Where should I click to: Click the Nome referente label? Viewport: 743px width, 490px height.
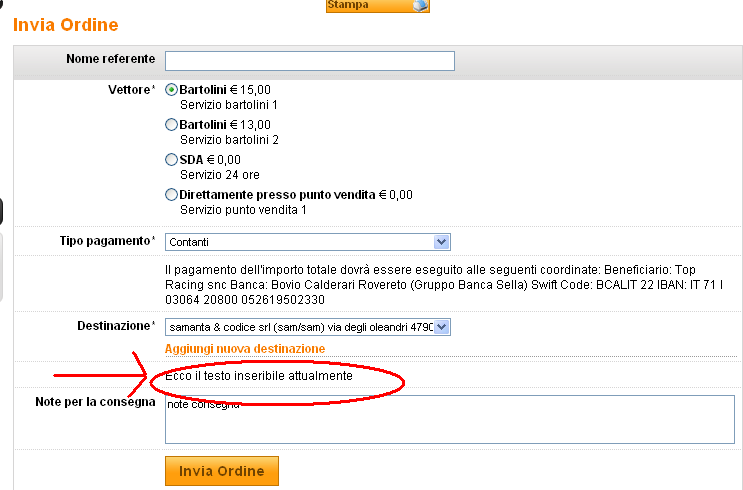coord(111,59)
